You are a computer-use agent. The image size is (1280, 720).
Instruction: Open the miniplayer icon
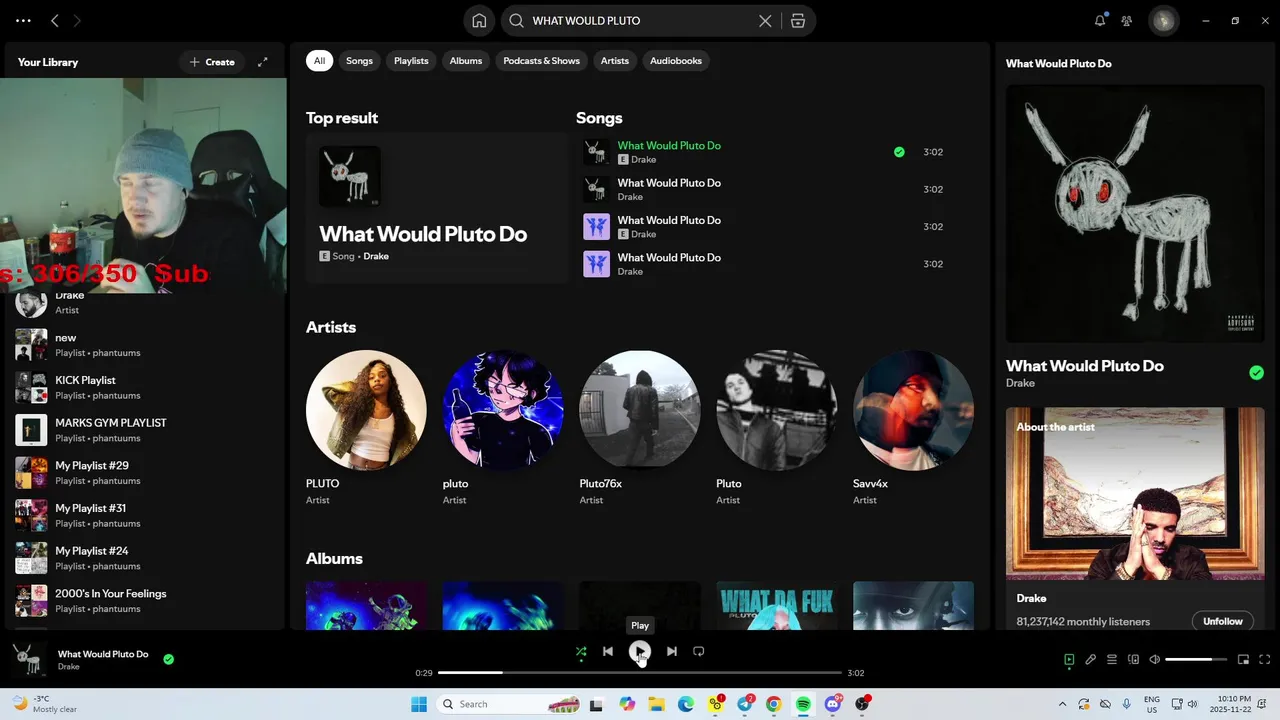(x=1243, y=660)
